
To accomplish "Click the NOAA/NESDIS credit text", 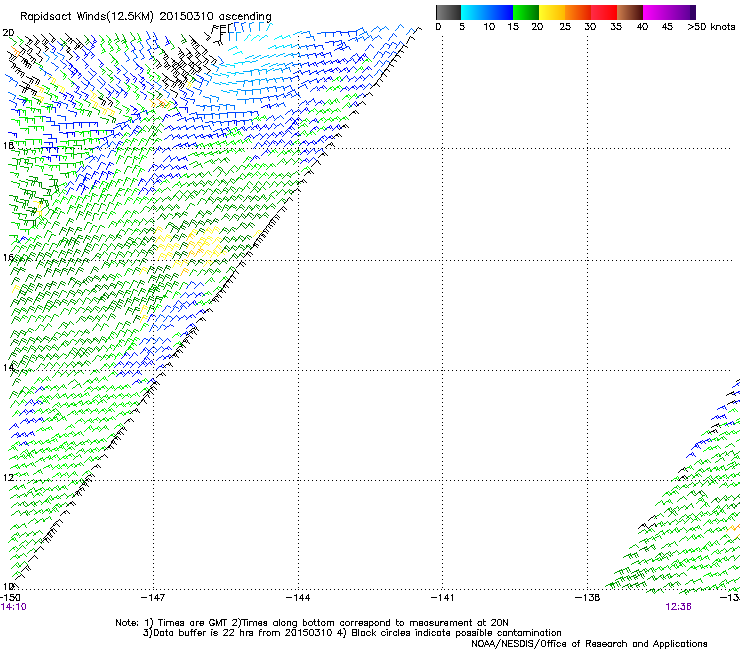I will coord(589,644).
